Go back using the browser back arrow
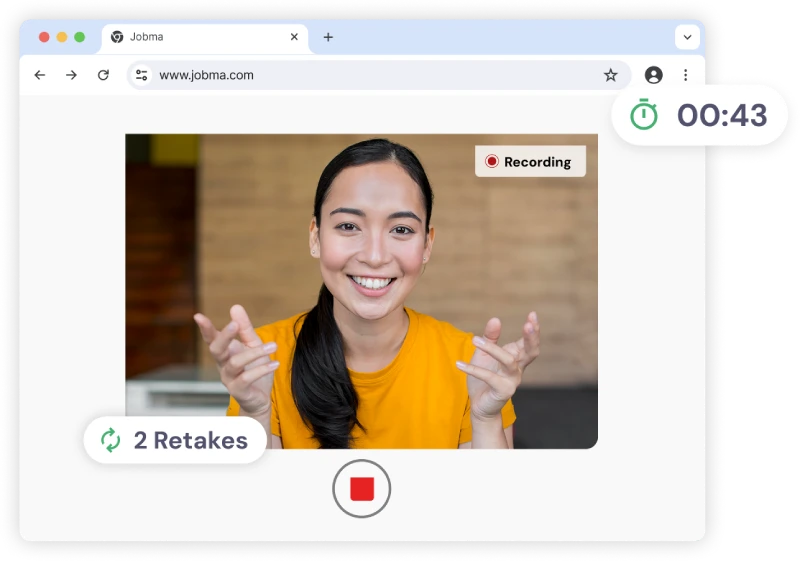 point(40,75)
